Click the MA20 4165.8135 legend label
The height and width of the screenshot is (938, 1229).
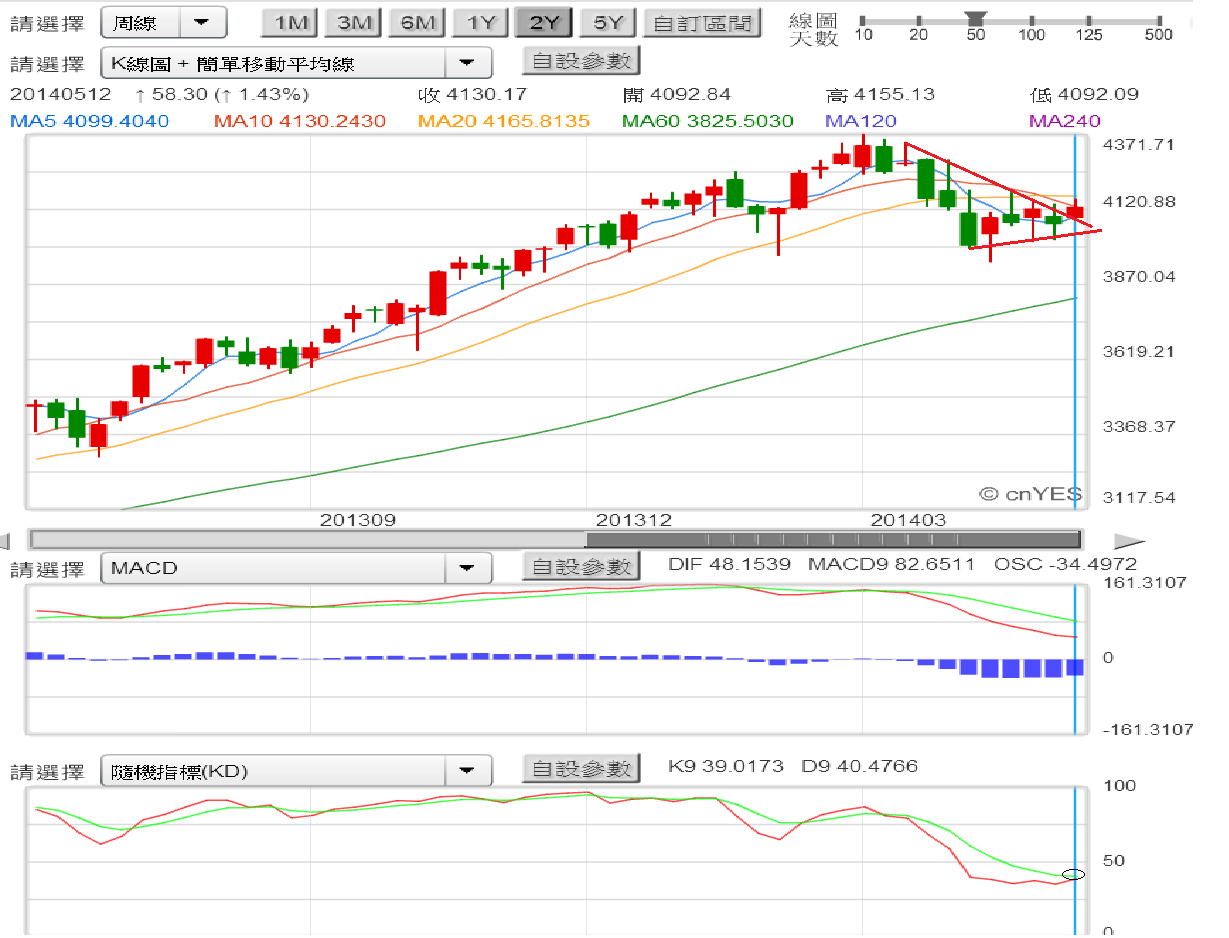504,121
